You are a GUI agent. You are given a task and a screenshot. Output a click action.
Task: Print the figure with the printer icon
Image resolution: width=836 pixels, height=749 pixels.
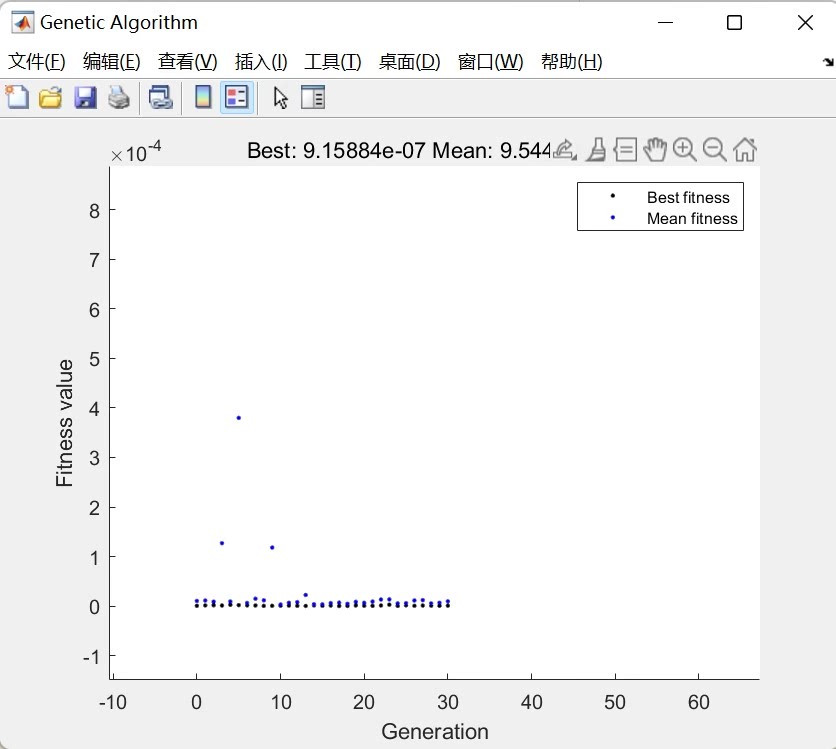(118, 98)
